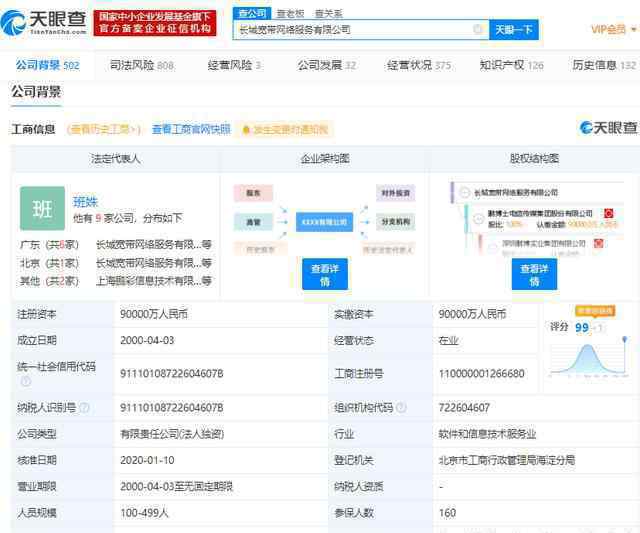Click the central blue company box in diagram

pos(324,222)
